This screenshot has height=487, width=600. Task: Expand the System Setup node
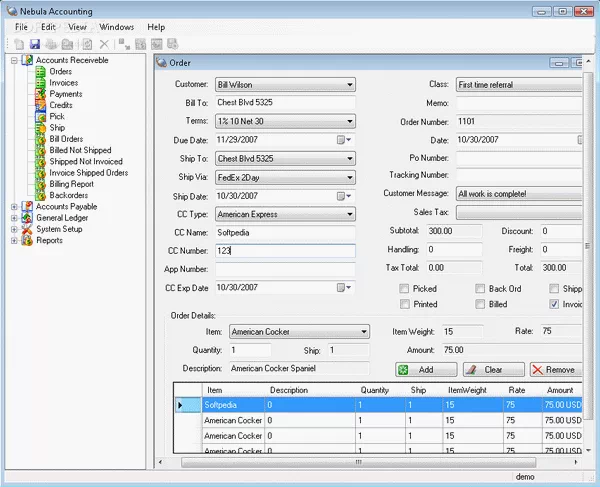click(x=14, y=229)
